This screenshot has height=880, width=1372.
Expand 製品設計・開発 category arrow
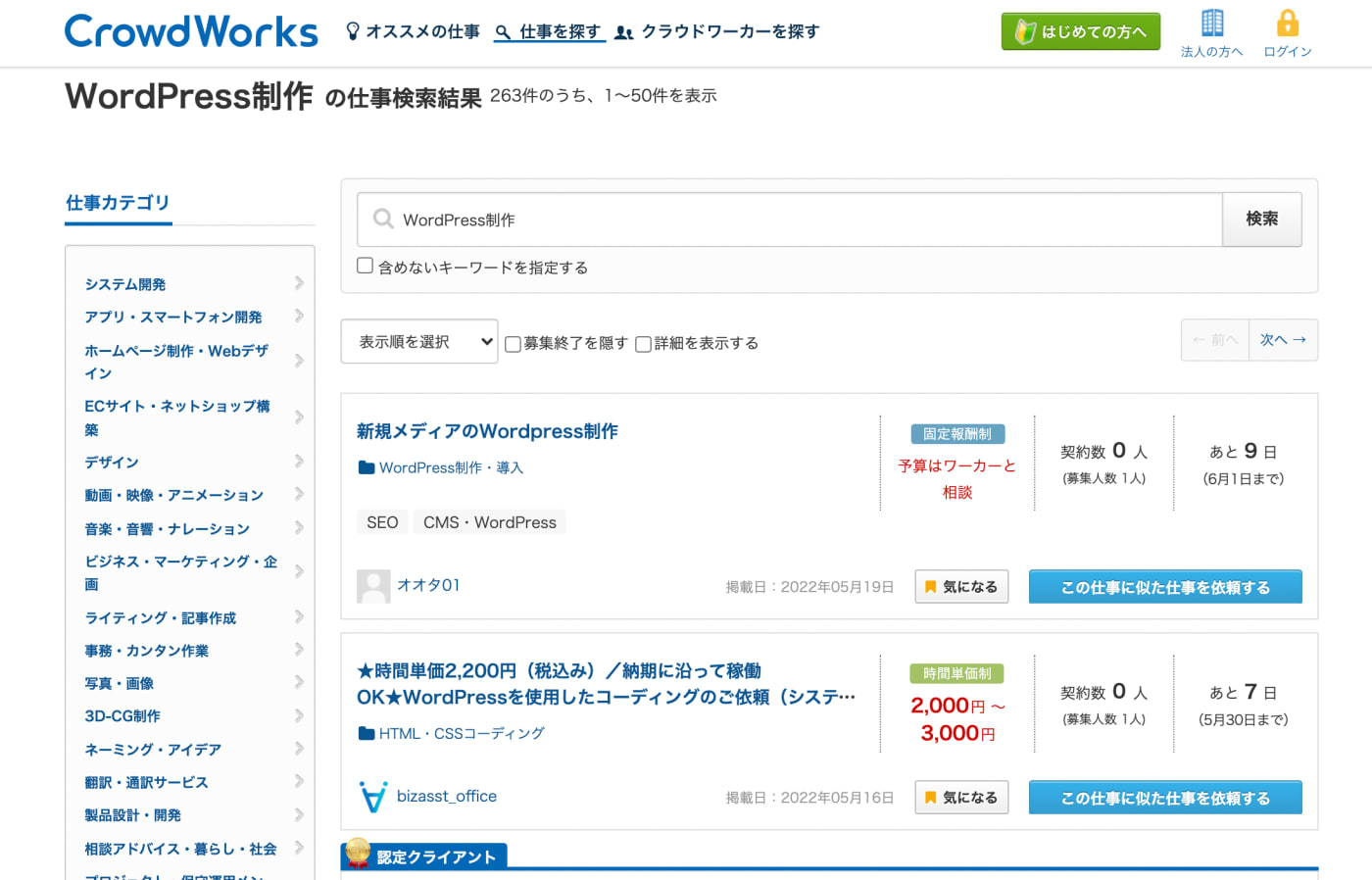(299, 814)
